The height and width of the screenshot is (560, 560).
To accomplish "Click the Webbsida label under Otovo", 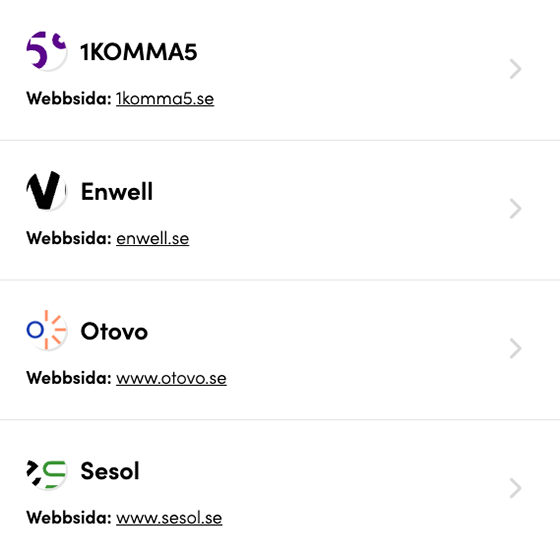I will (69, 378).
